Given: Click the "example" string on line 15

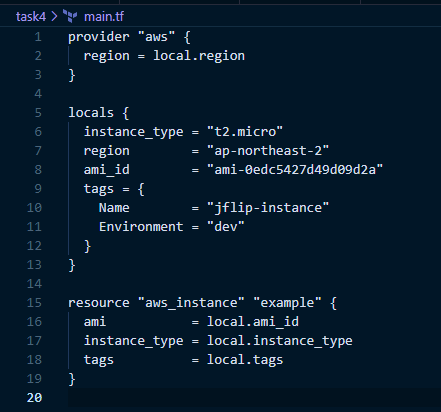Looking at the screenshot, I should 287,303.
